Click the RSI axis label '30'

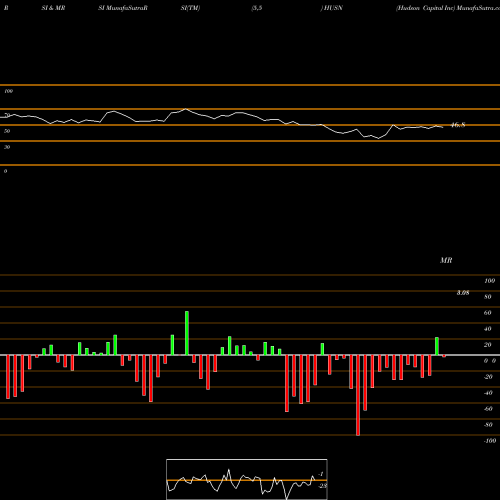coord(7,147)
